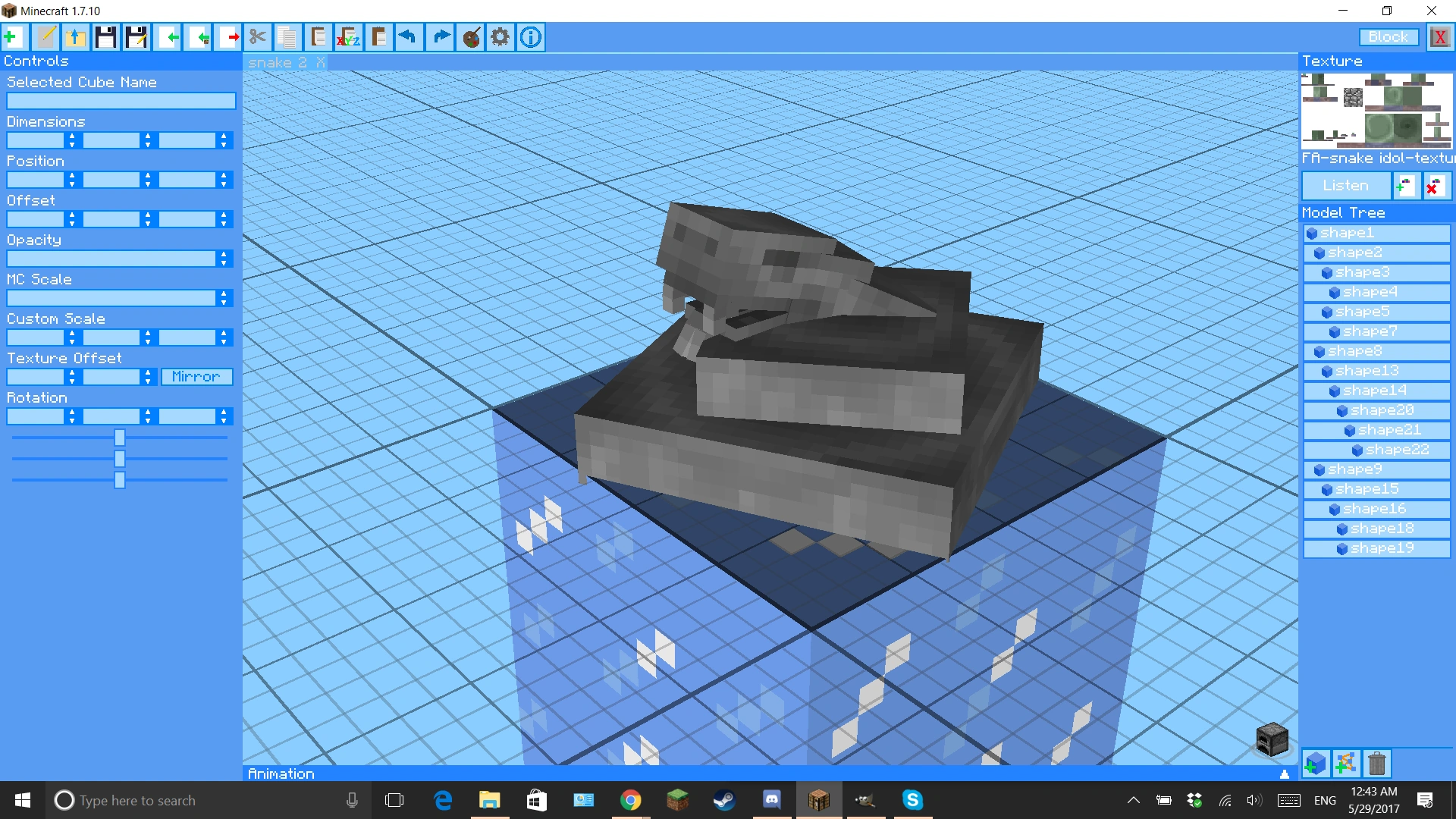Open the gear settings icon
The width and height of the screenshot is (1456, 819).
pos(500,36)
